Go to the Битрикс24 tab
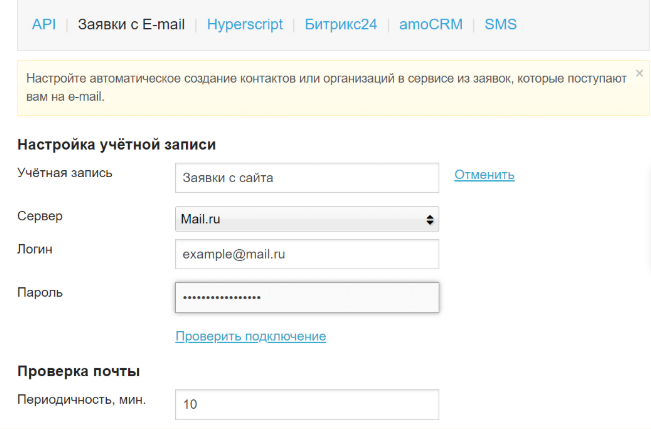 coord(341,24)
